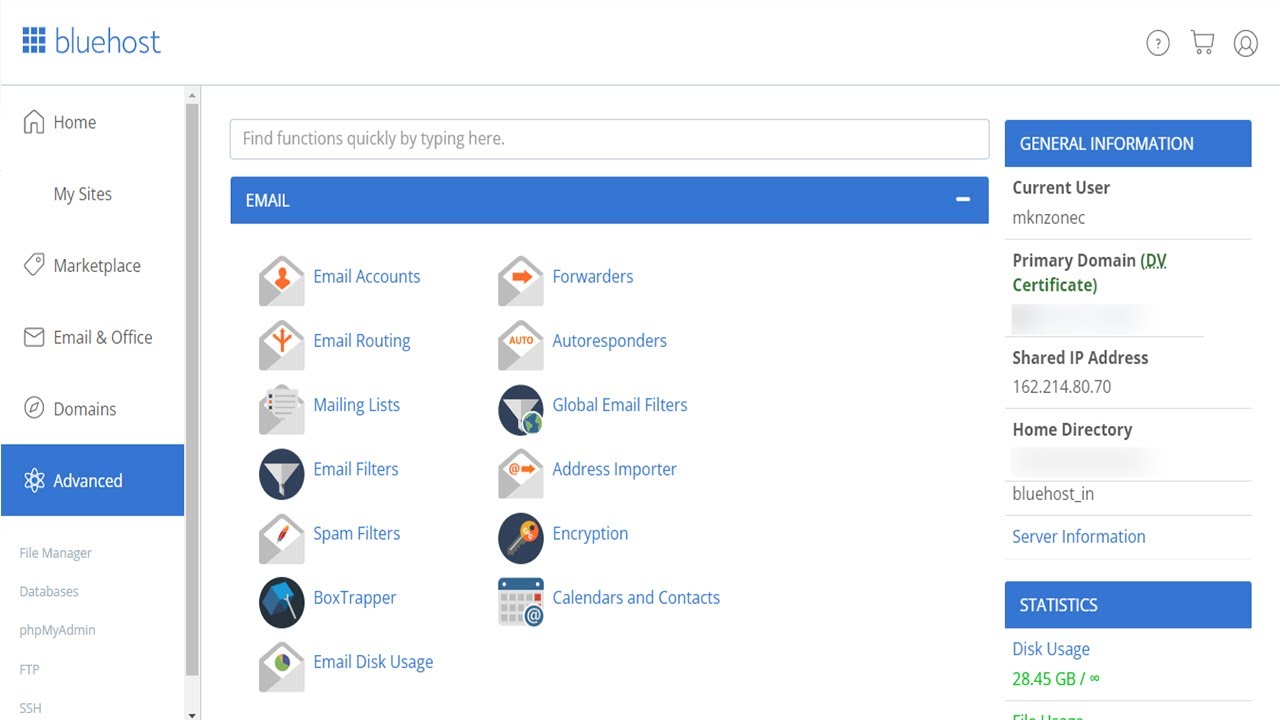The height and width of the screenshot is (720, 1280).
Task: Open the Spam Filters icon
Action: pos(282,538)
